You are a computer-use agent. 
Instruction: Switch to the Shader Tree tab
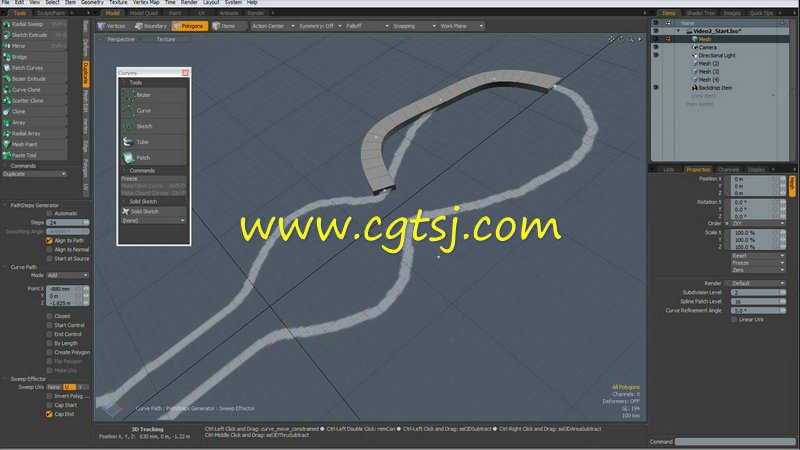[701, 13]
